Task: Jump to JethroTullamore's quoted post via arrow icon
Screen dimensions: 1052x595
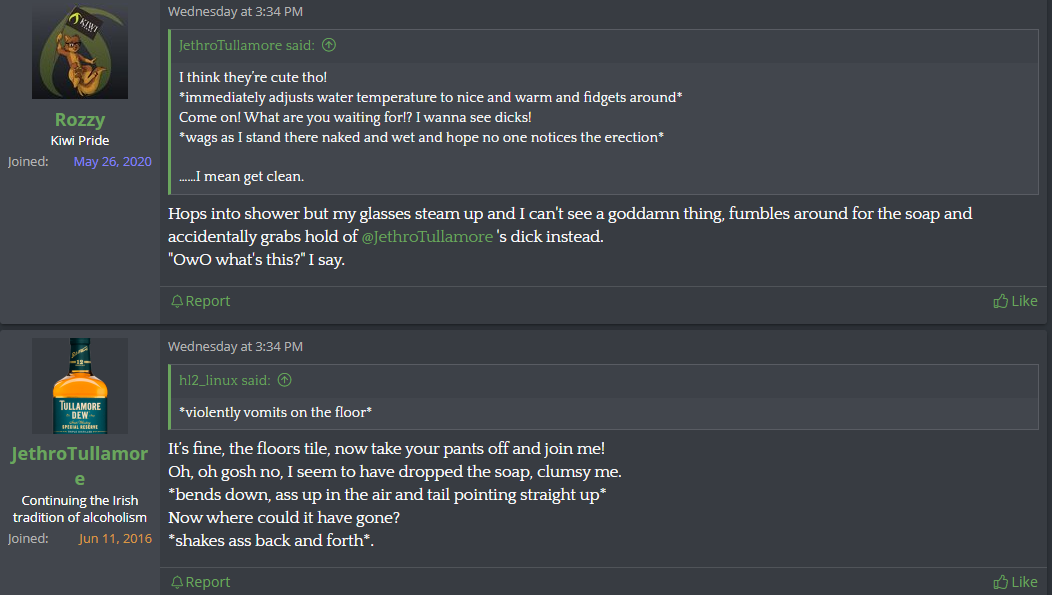Action: click(x=329, y=45)
